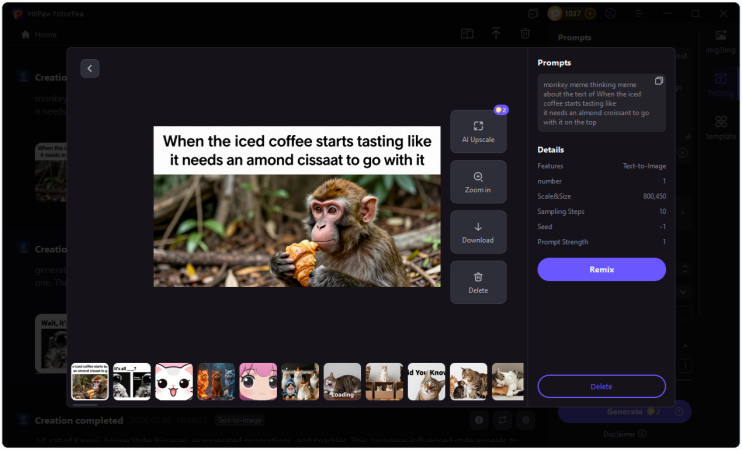Select the gnome with cats thumbnail
The height and width of the screenshot is (450, 742).
click(300, 381)
